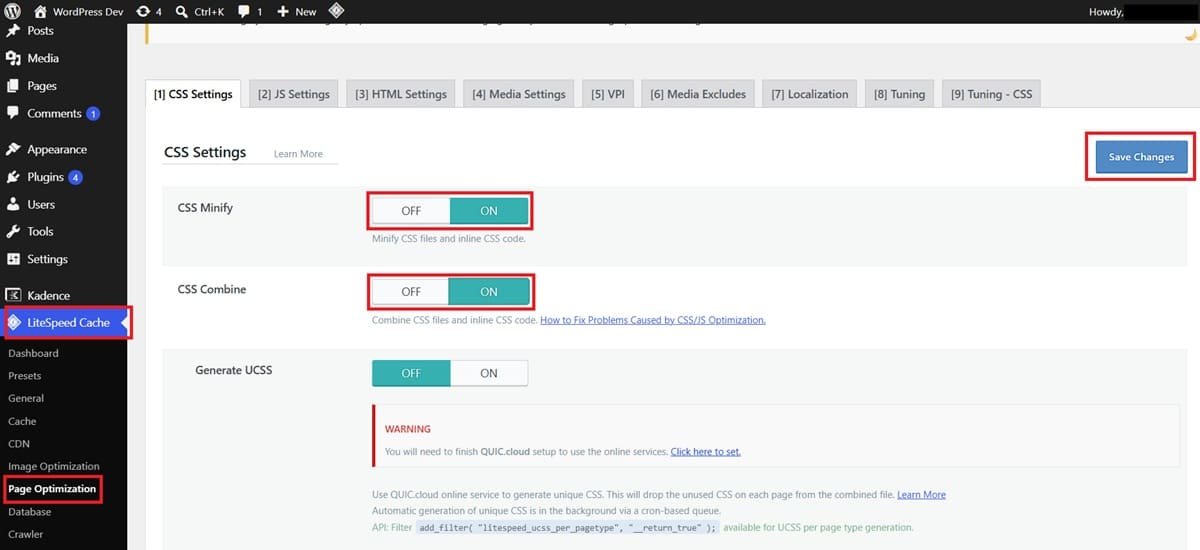The image size is (1200, 550).
Task: Open the General submenu item
Action: (x=26, y=398)
